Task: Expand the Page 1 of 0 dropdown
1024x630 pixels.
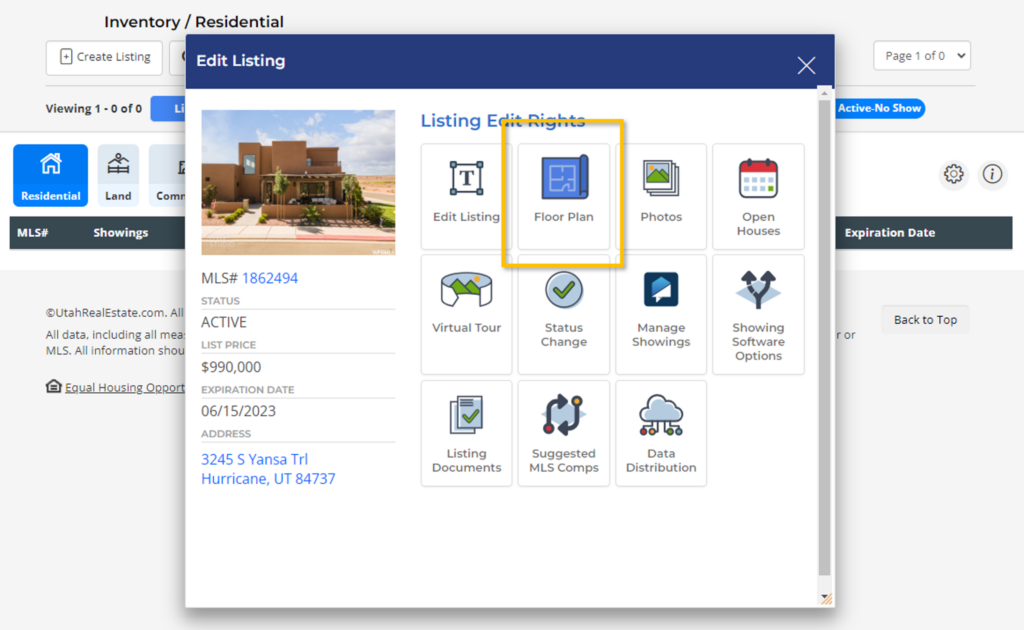Action: [x=921, y=56]
